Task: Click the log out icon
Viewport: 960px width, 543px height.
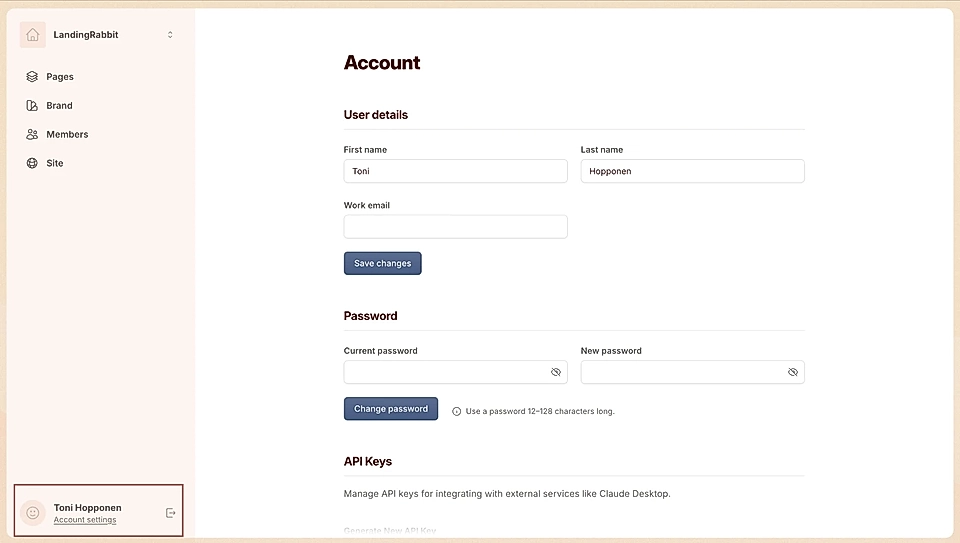Action: (171, 513)
